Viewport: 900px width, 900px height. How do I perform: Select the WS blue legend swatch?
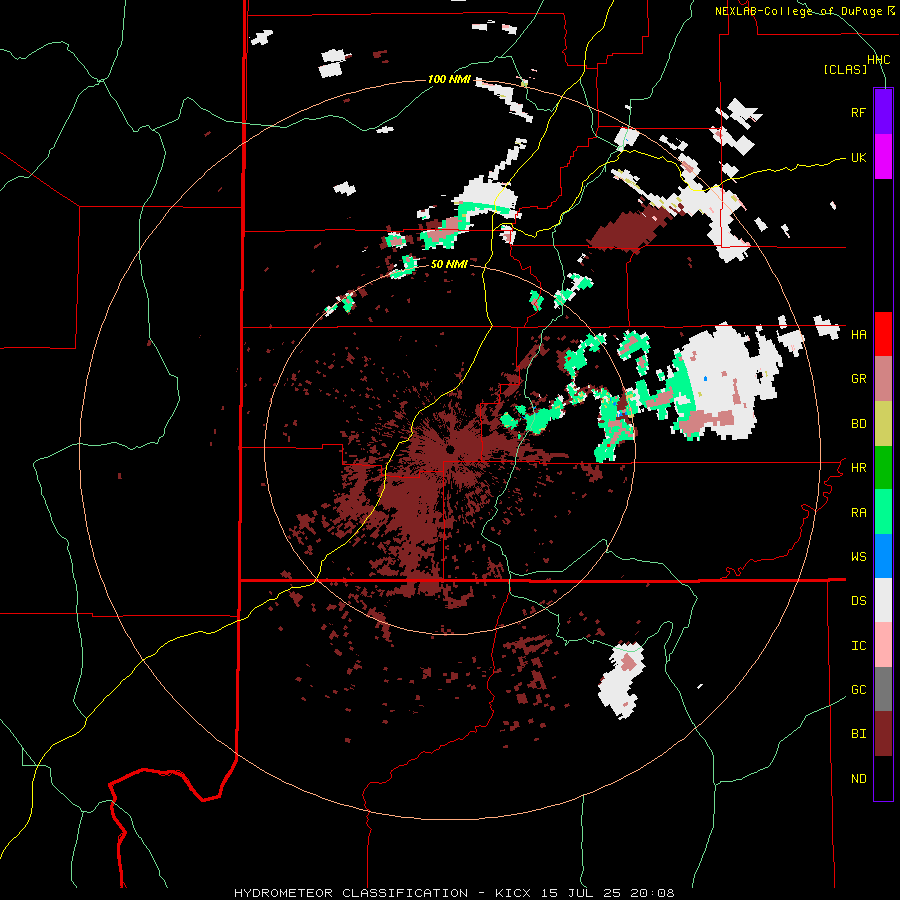click(x=883, y=556)
